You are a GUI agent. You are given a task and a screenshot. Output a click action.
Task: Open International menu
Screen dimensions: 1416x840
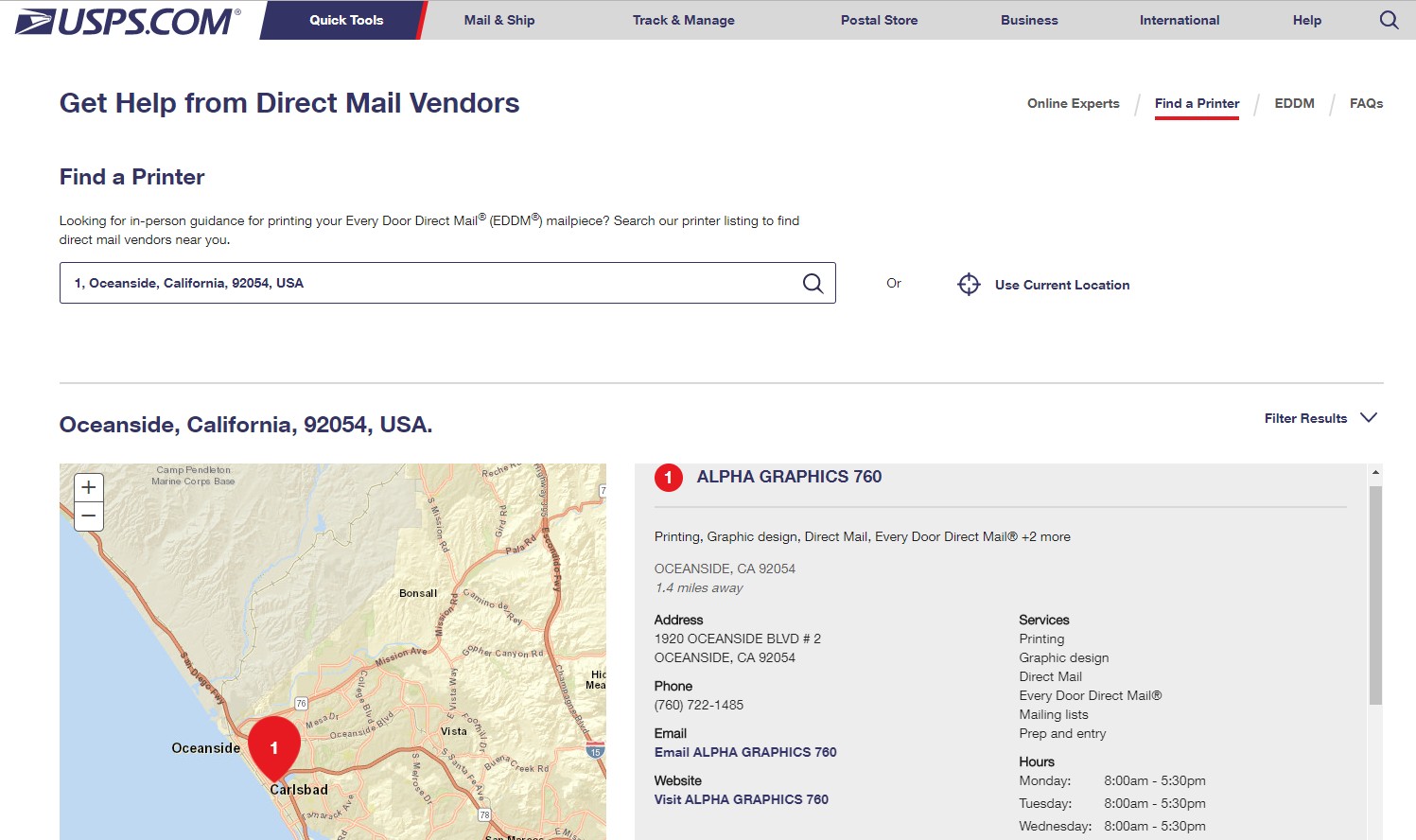(1180, 20)
